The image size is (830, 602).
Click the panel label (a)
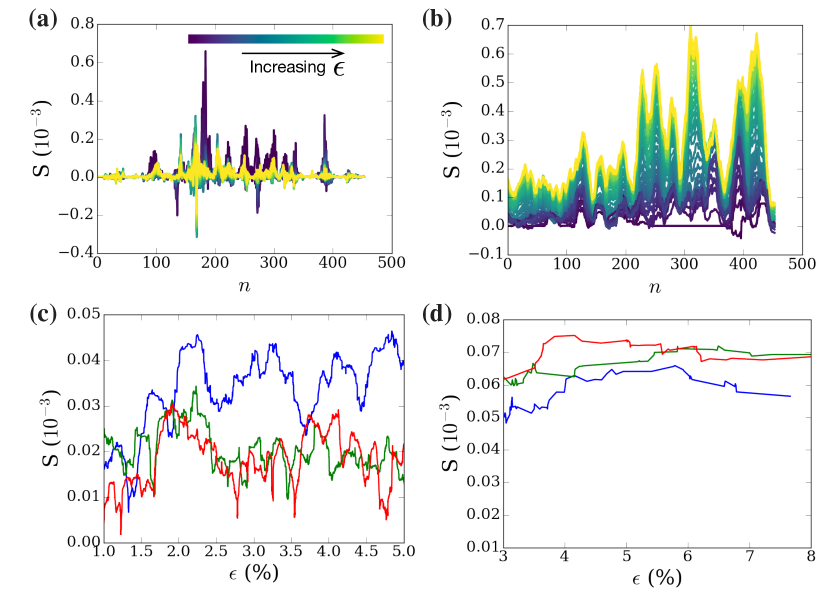pos(43,20)
